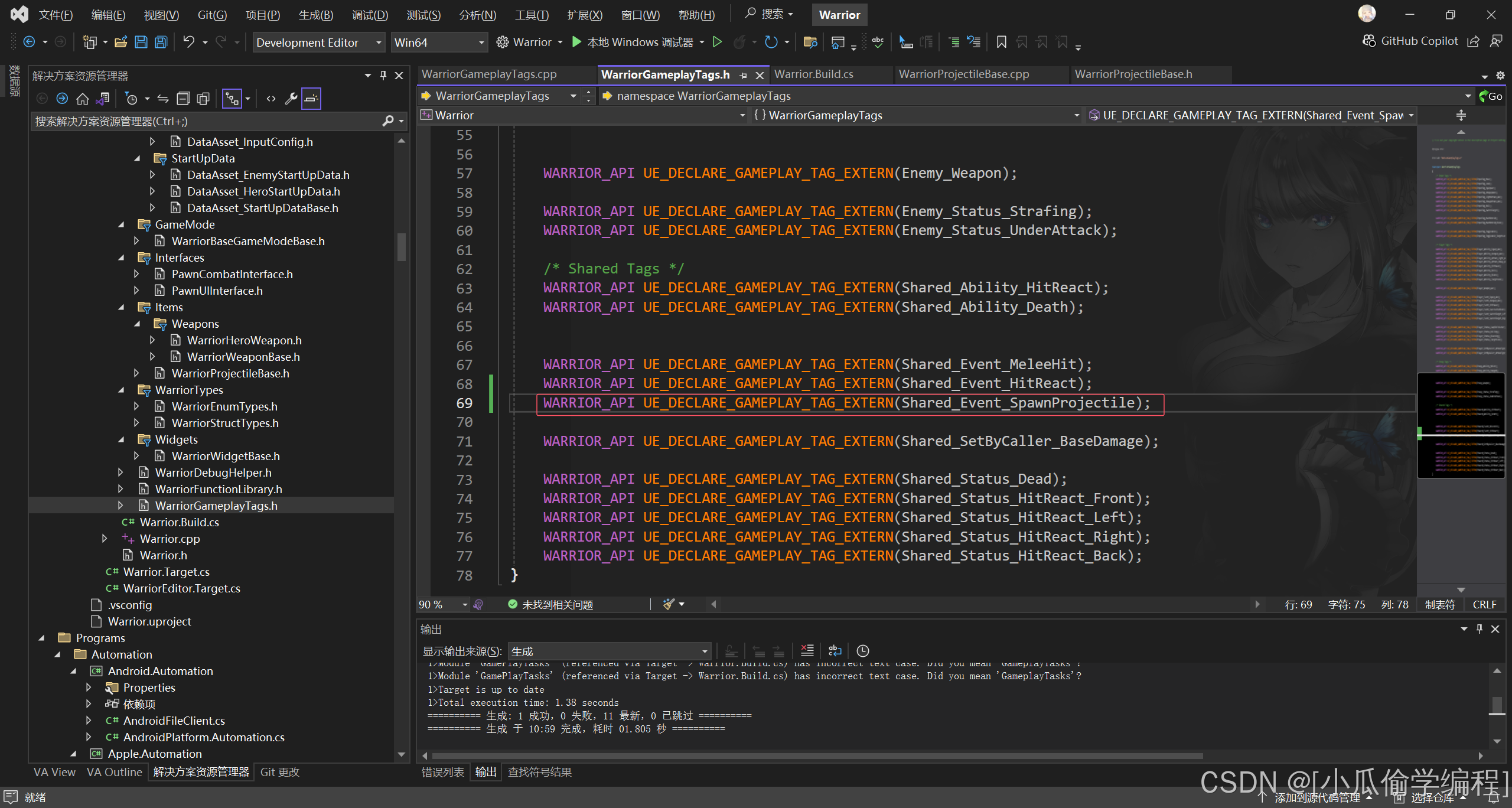Click Save All toolbar icon
Viewport: 1512px width, 808px height.
click(161, 42)
